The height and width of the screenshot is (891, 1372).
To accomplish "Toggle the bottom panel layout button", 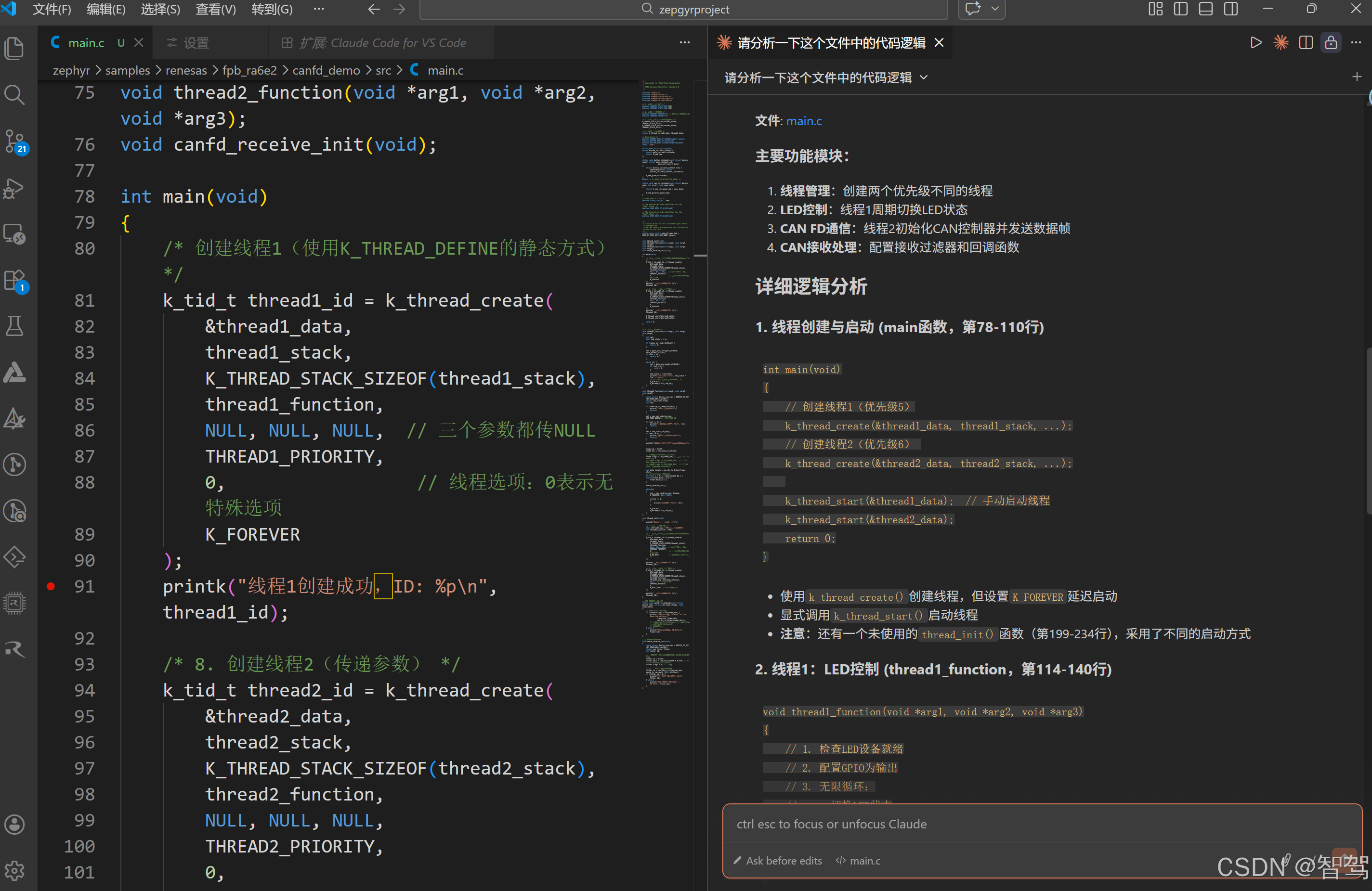I will coord(1205,9).
